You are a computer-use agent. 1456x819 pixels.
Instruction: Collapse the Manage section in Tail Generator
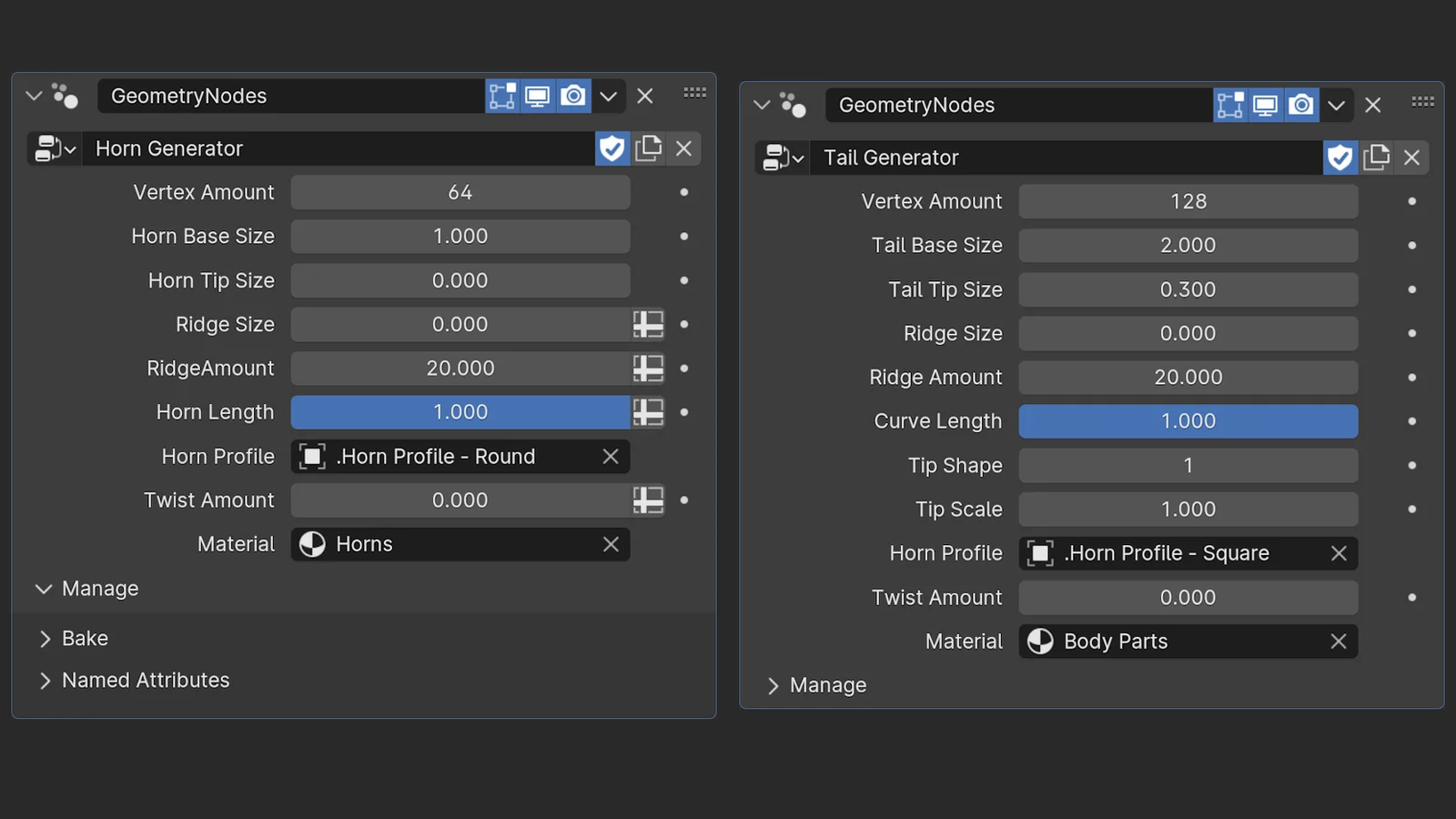(x=826, y=684)
